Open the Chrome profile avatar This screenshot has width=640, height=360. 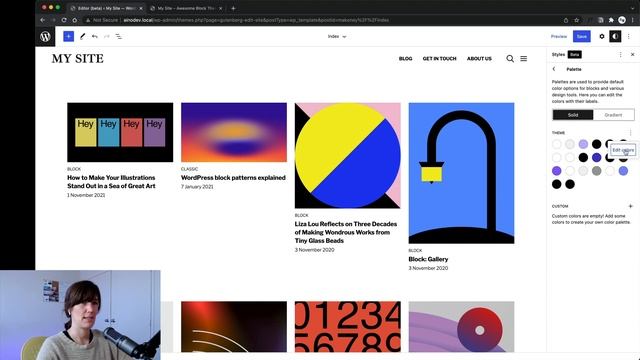tap(622, 20)
